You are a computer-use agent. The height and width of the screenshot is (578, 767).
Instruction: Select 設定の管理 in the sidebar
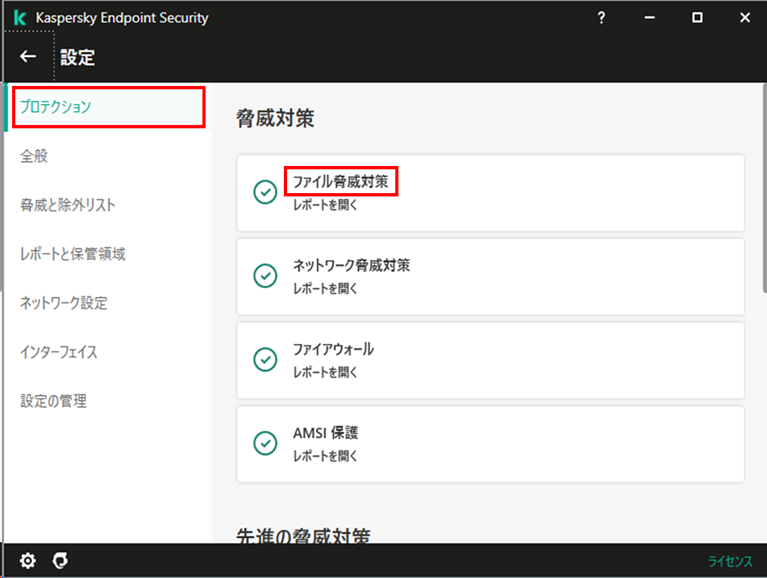[53, 401]
